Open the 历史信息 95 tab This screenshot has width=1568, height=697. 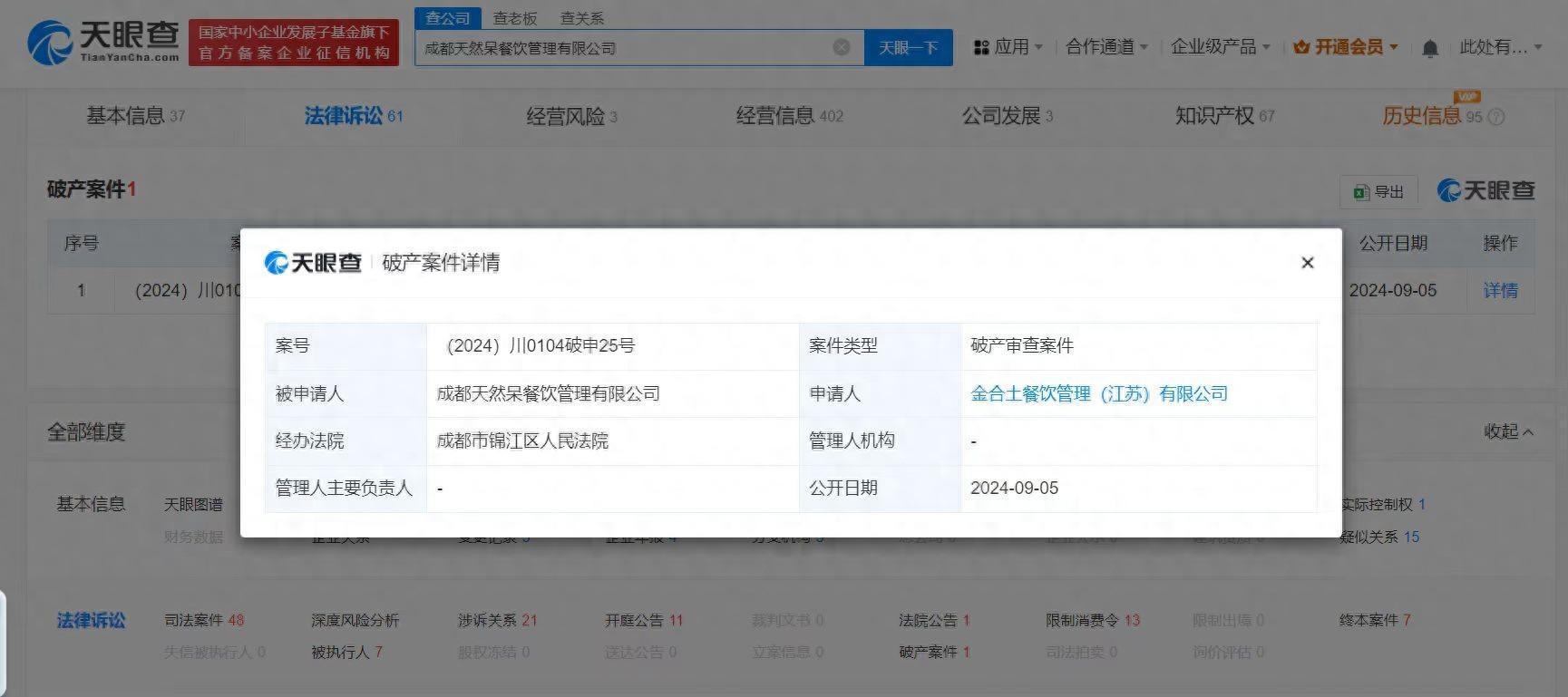[1432, 116]
